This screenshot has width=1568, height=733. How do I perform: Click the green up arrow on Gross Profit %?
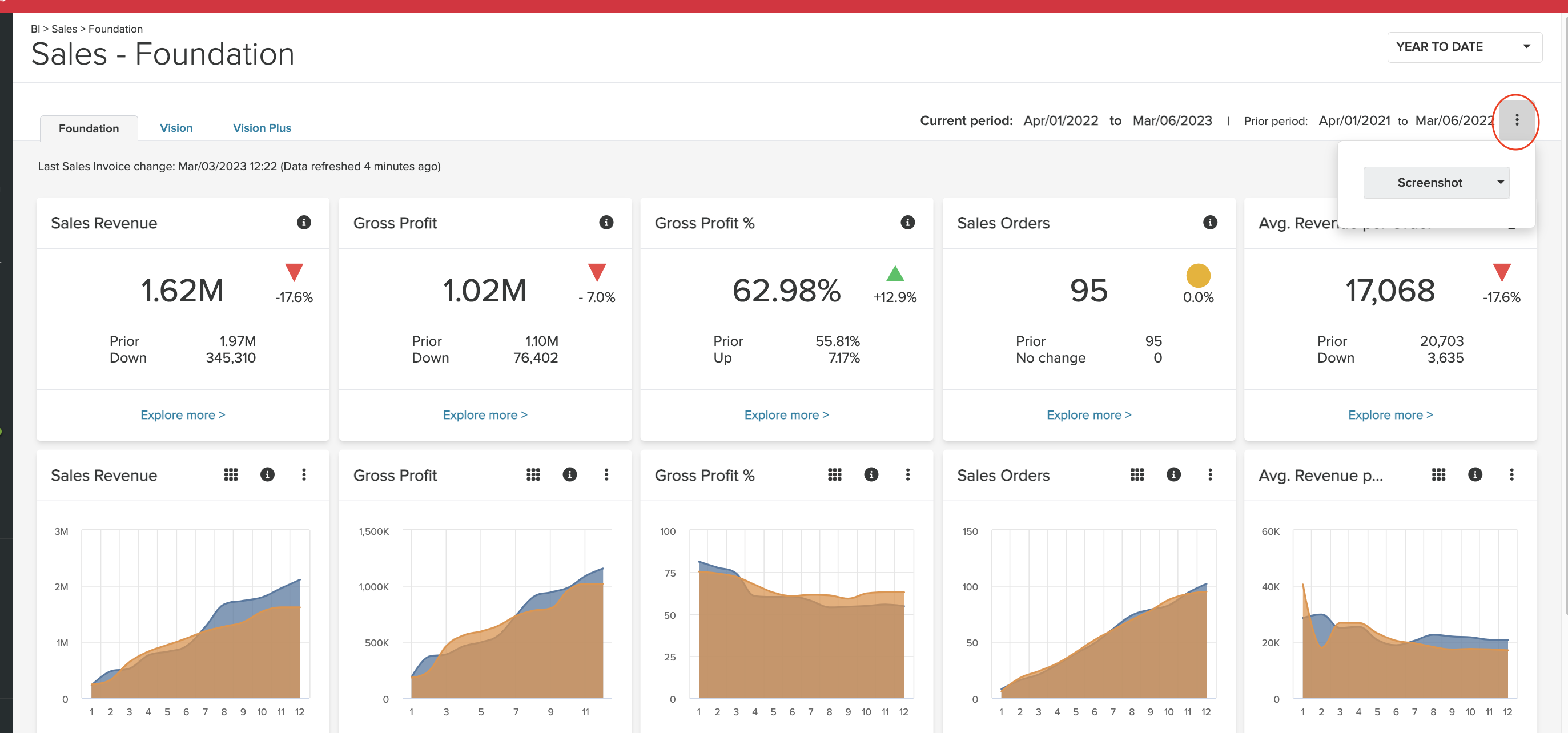tap(894, 275)
